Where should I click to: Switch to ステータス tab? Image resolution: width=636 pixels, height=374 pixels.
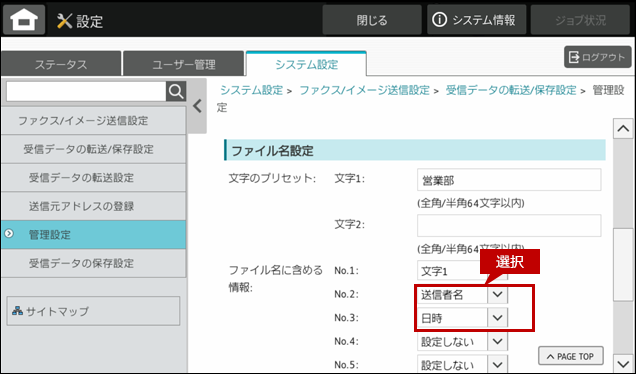tap(61, 64)
